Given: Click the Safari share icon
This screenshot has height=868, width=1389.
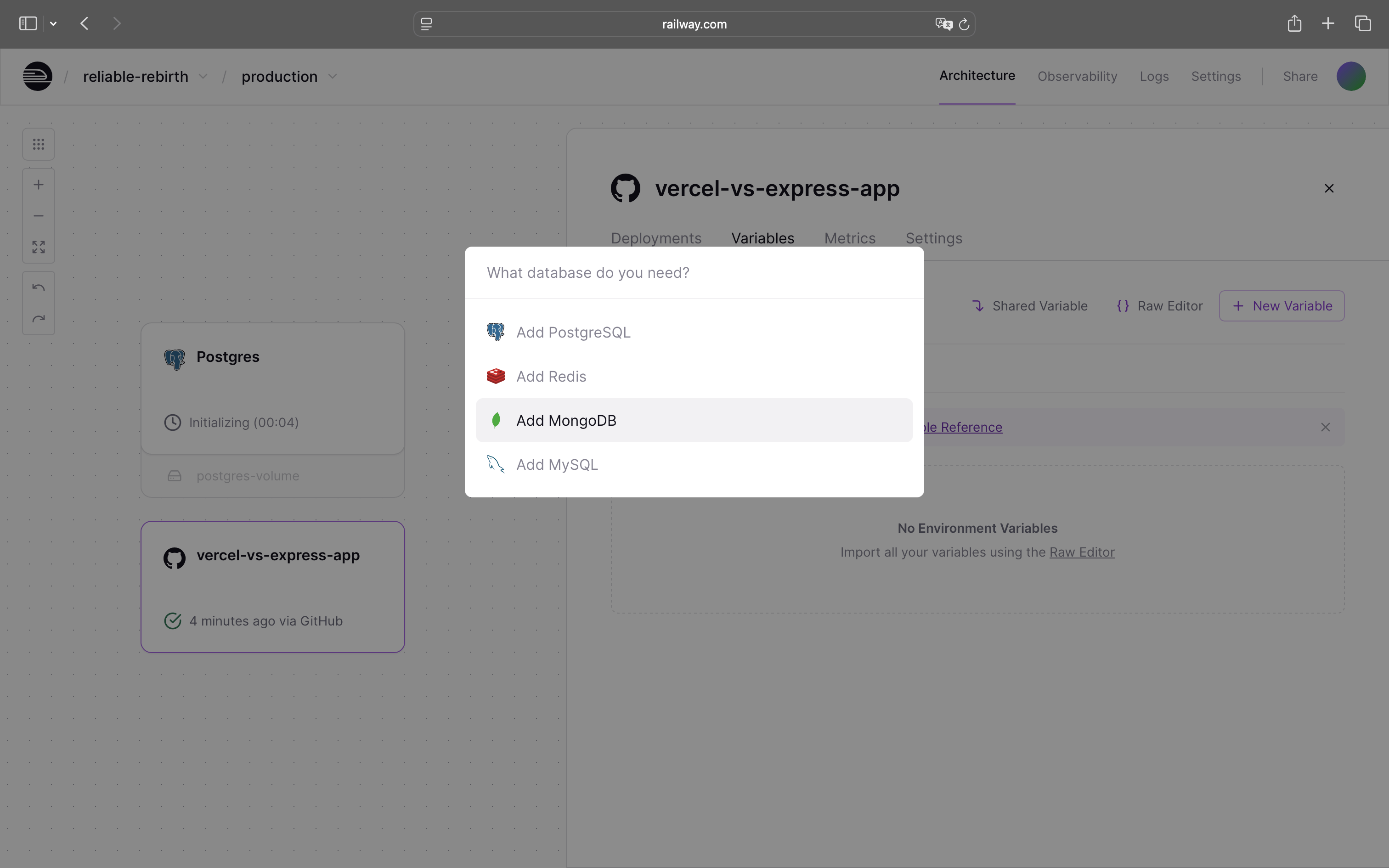Looking at the screenshot, I should (1294, 23).
